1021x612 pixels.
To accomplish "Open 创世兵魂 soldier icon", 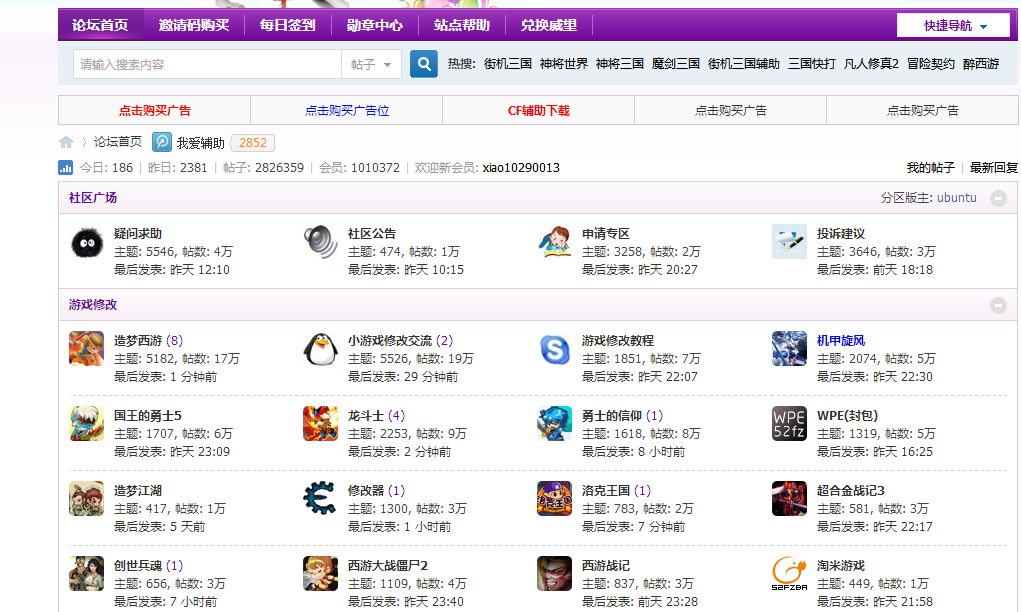I will coord(87,573).
